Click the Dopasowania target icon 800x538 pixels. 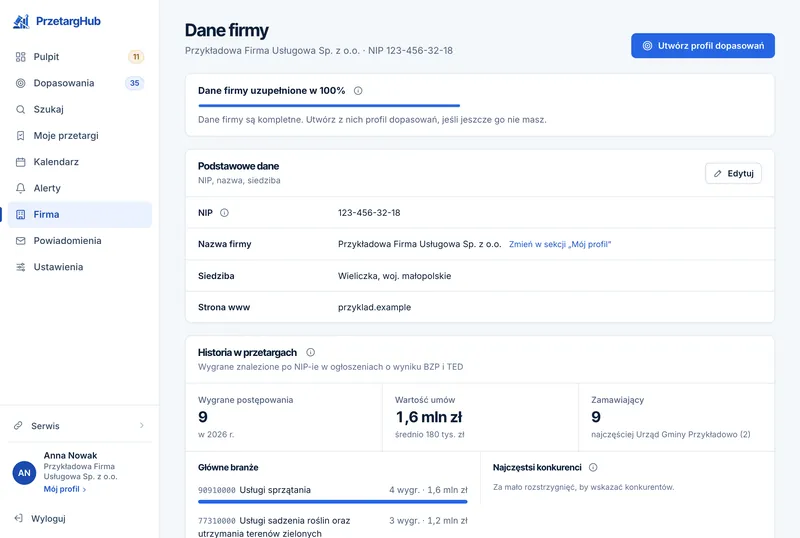tap(20, 83)
